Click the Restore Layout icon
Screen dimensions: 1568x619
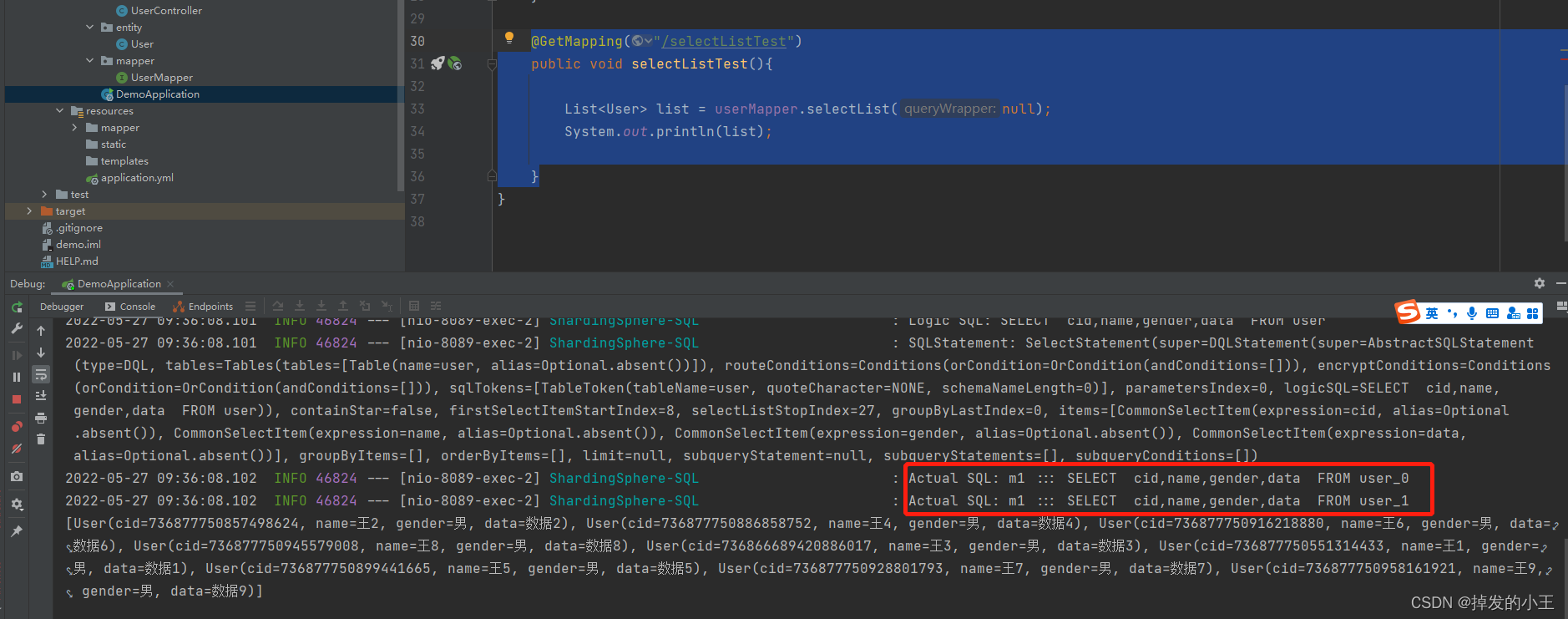coord(1561,307)
